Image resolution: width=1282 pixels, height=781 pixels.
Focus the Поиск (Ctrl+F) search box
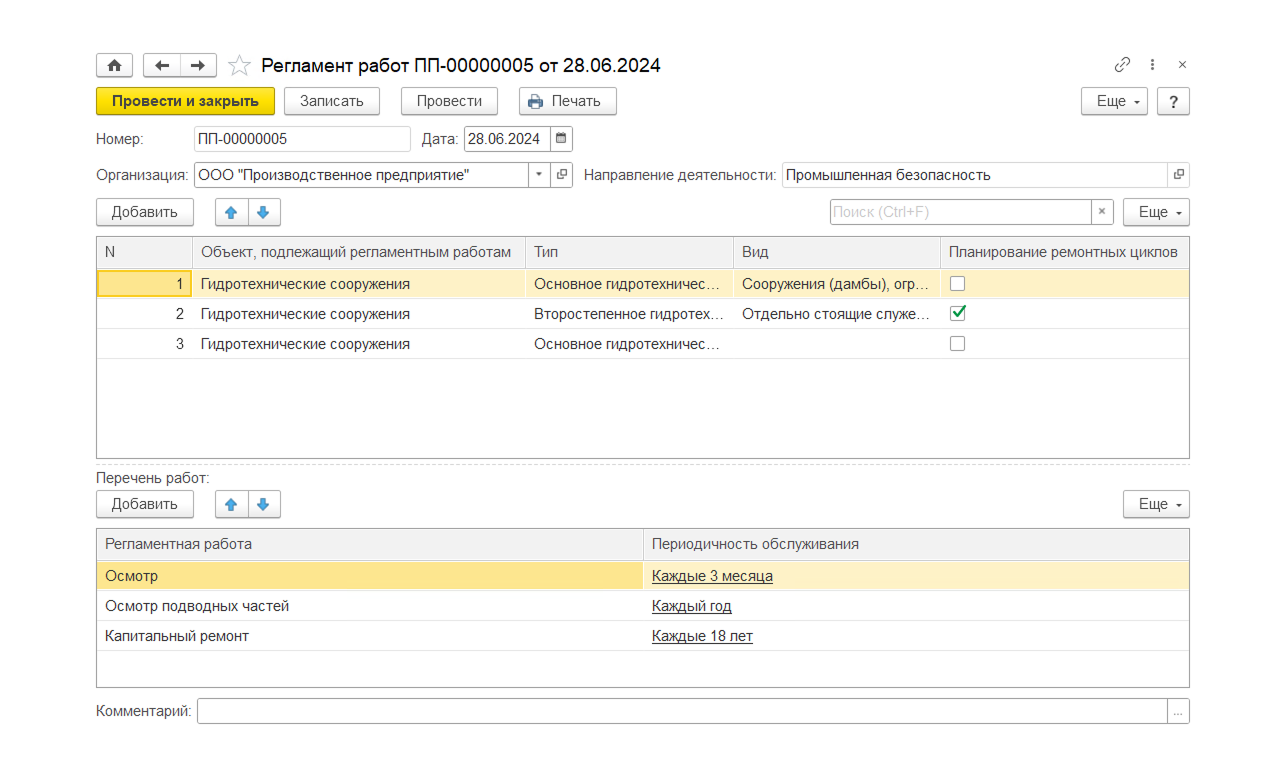(x=960, y=212)
